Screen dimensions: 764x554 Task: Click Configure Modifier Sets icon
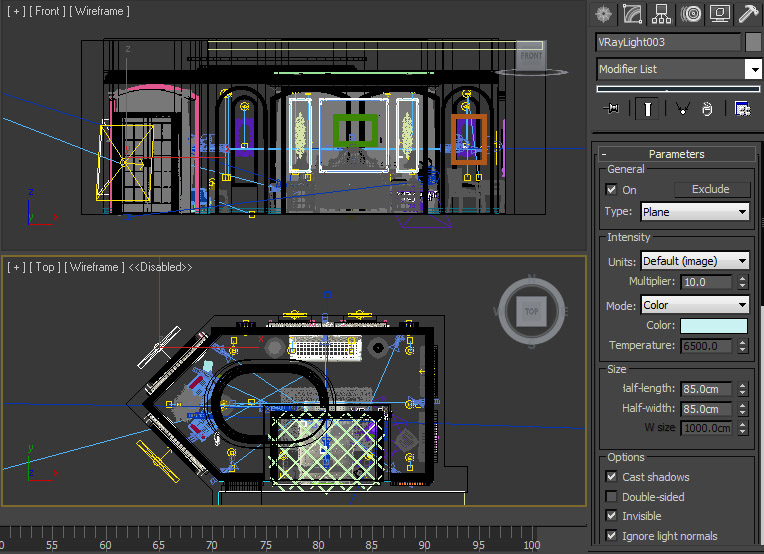tap(742, 109)
